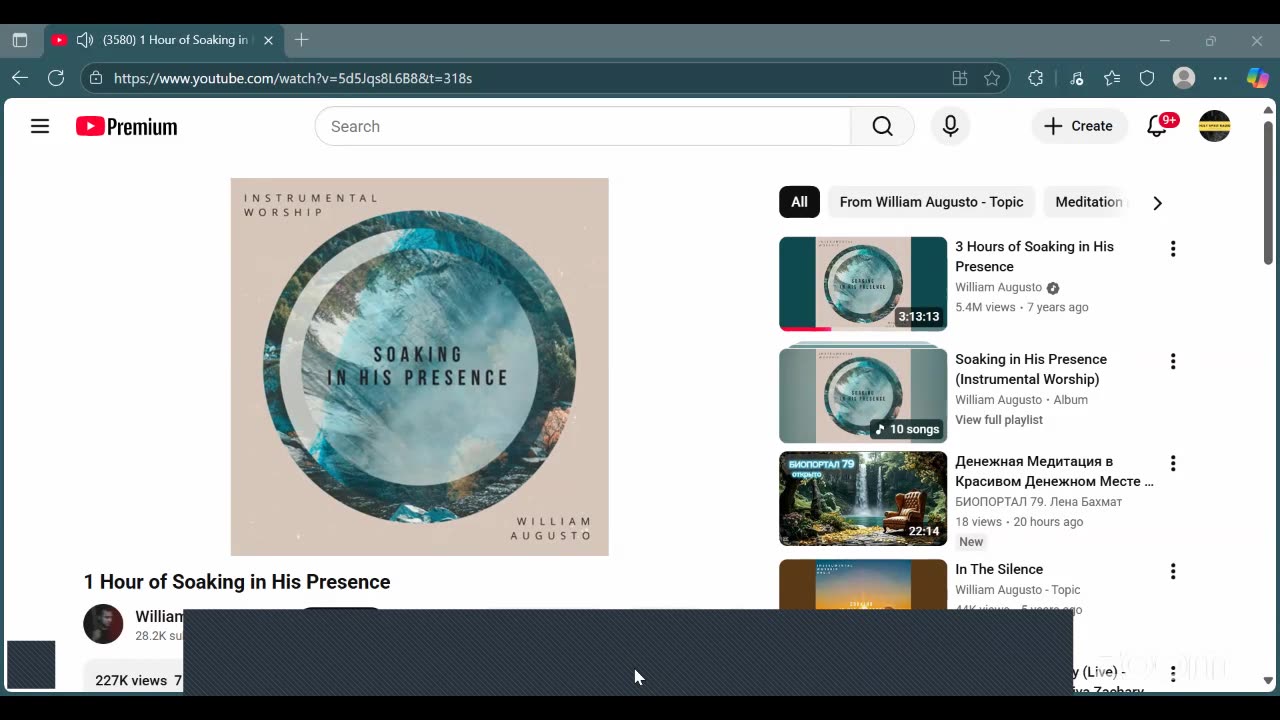
Task: Refresh the page with the reload icon
Action: [56, 78]
